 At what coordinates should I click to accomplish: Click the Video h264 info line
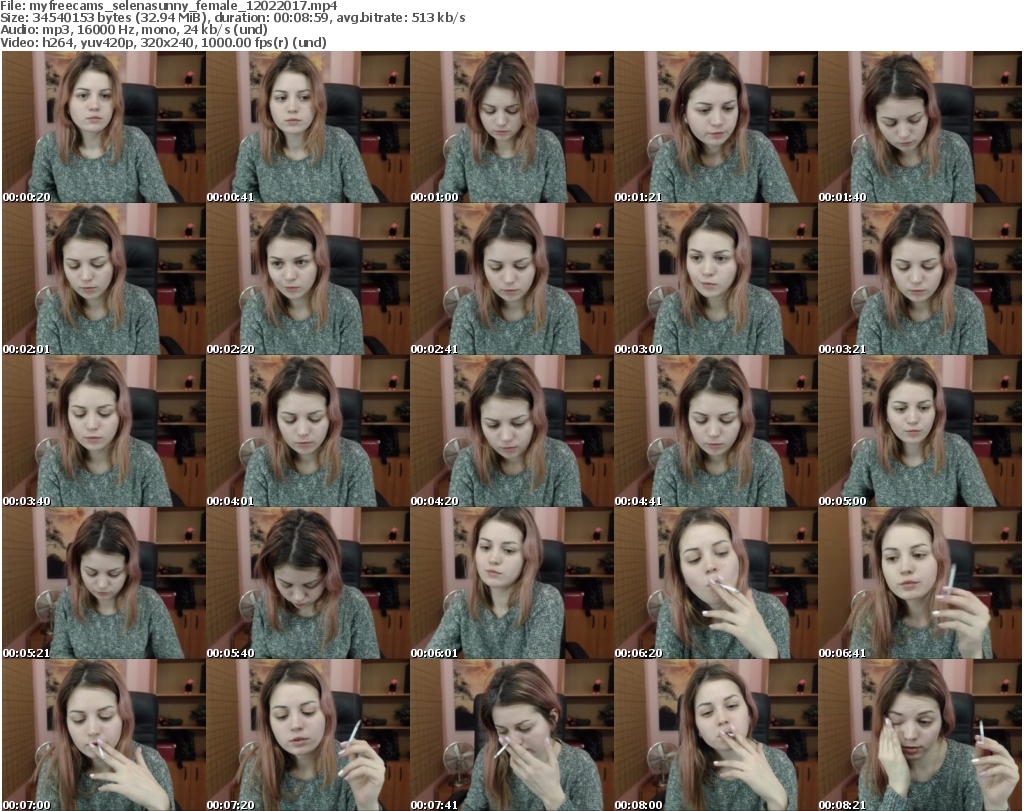(x=163, y=42)
